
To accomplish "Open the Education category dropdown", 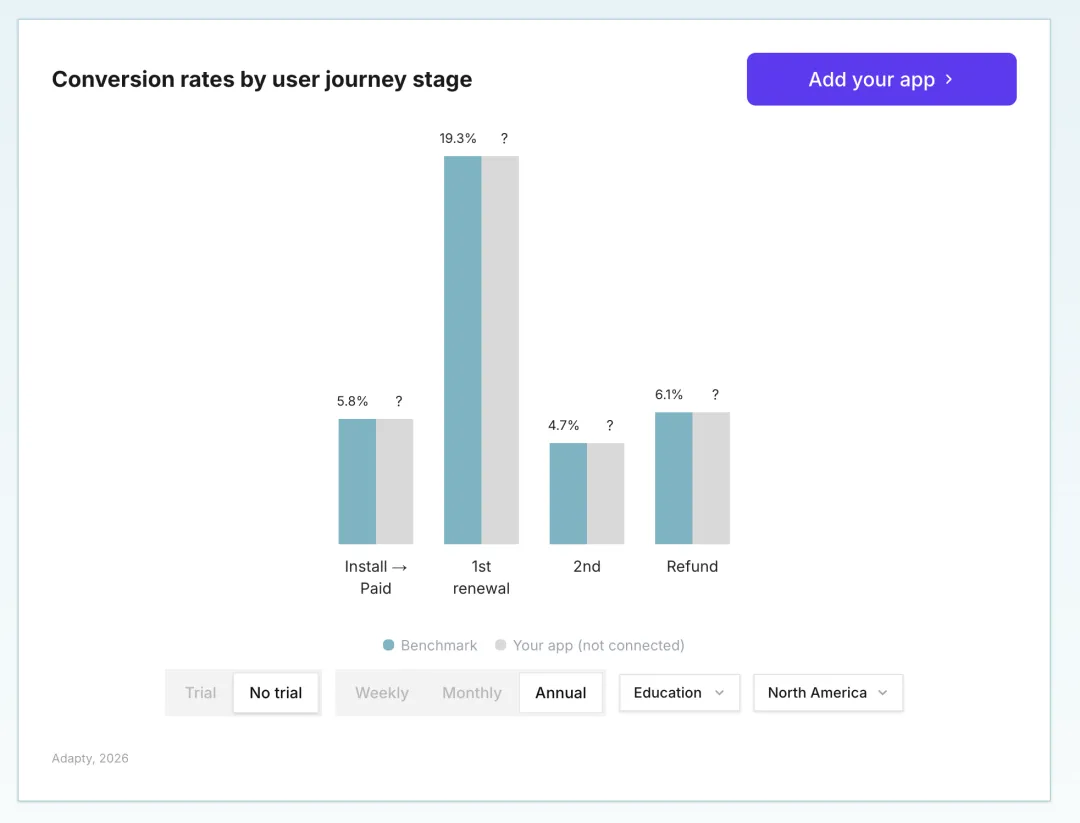I will tap(679, 693).
